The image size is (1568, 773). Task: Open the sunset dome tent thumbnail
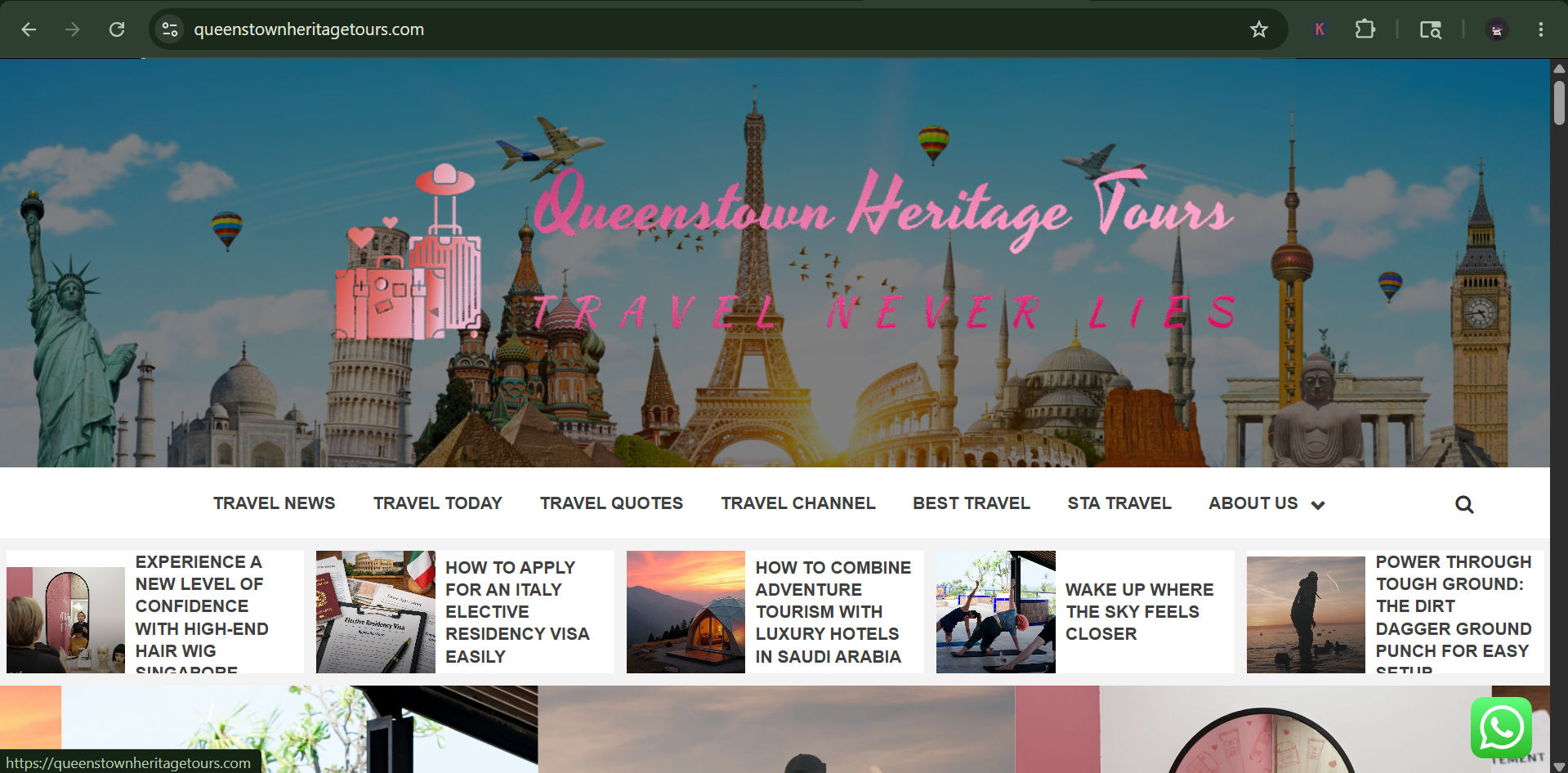686,612
